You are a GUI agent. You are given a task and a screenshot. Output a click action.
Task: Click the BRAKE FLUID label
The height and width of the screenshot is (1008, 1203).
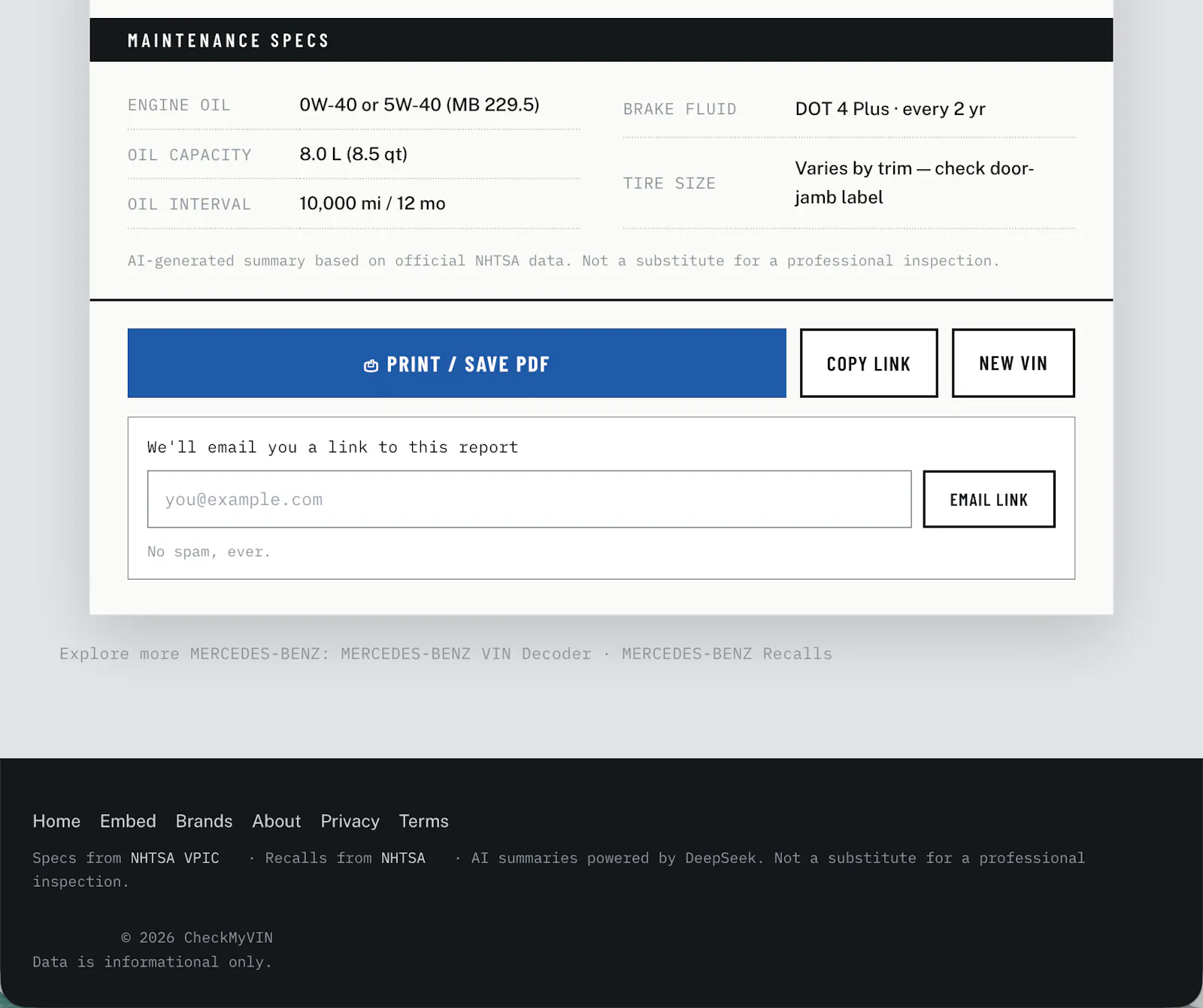tap(680, 109)
